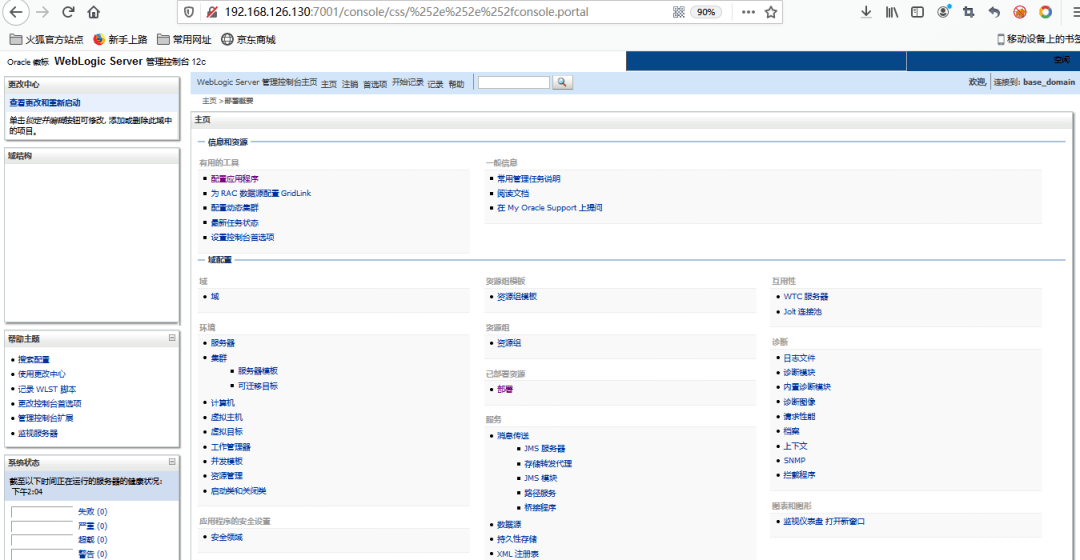Click 注销 in the console toolbar
The height and width of the screenshot is (560, 1080).
coord(349,84)
